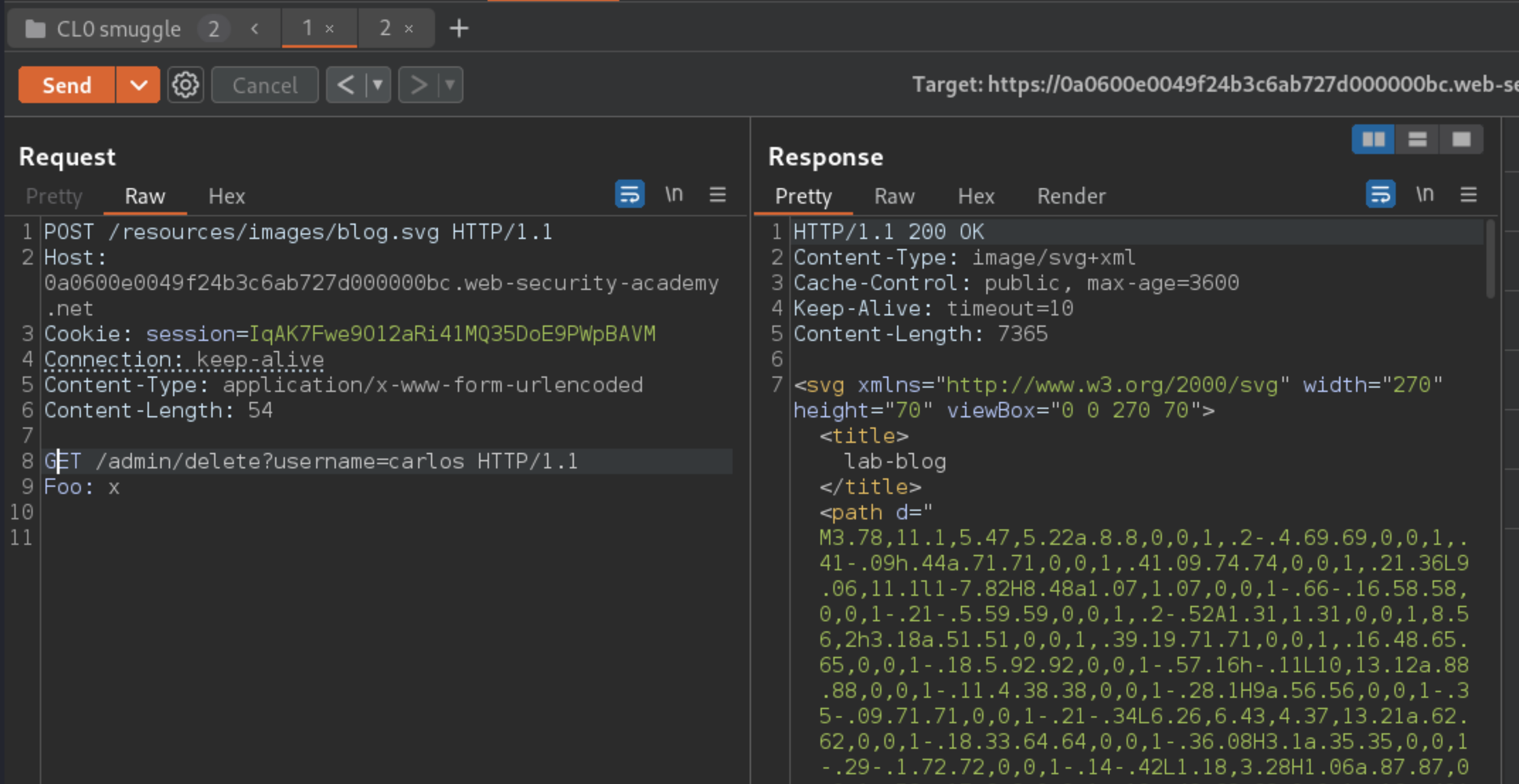This screenshot has width=1519, height=784.
Task: Click the Target URL label
Action: [1215, 85]
